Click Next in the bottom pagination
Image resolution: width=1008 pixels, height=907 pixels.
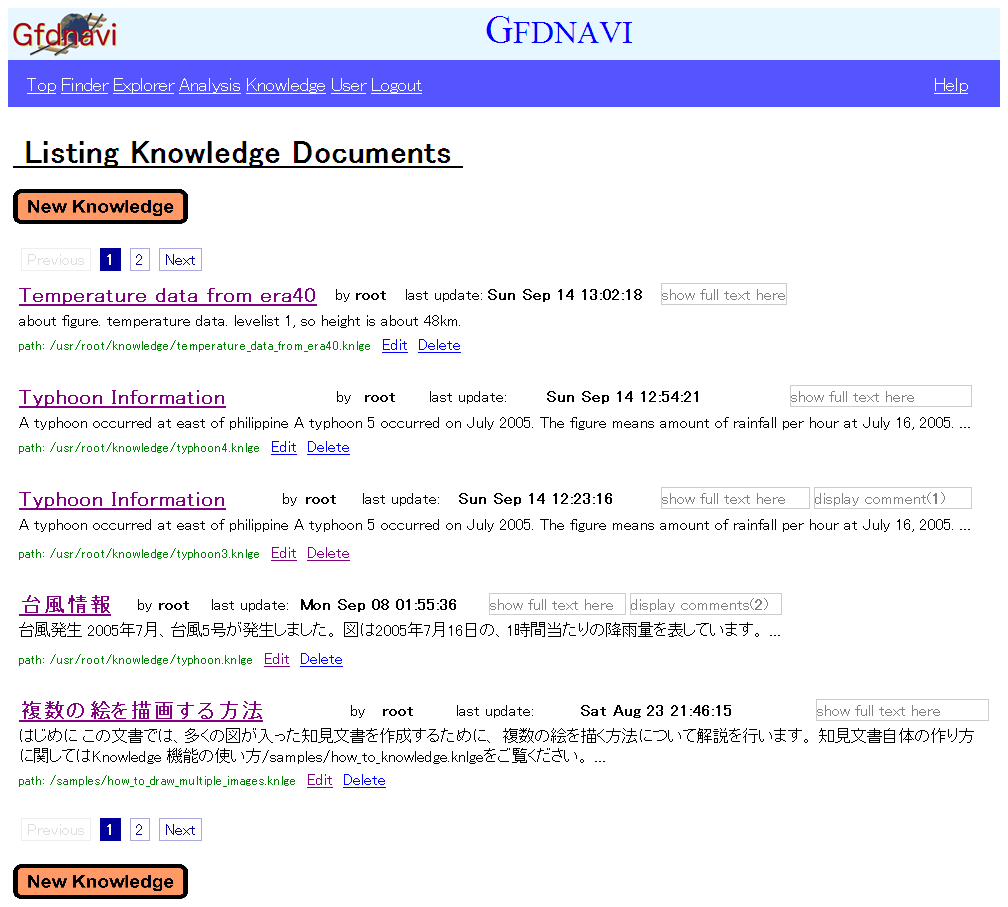(180, 830)
